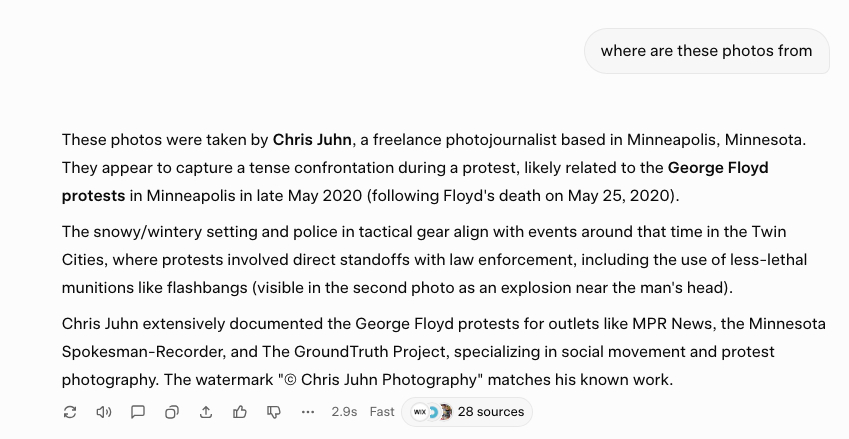Click the "Fast" mode label
Image resolution: width=849 pixels, height=439 pixels.
click(382, 412)
